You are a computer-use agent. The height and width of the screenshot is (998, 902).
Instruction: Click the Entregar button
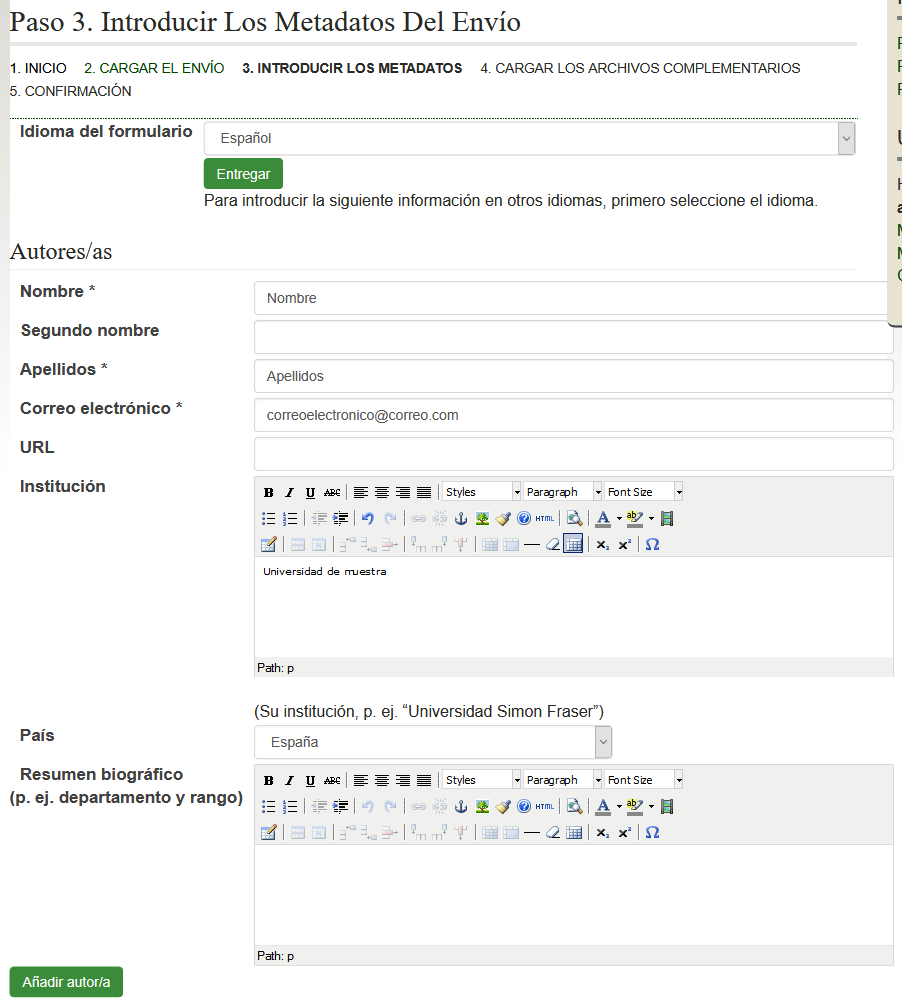pos(243,174)
